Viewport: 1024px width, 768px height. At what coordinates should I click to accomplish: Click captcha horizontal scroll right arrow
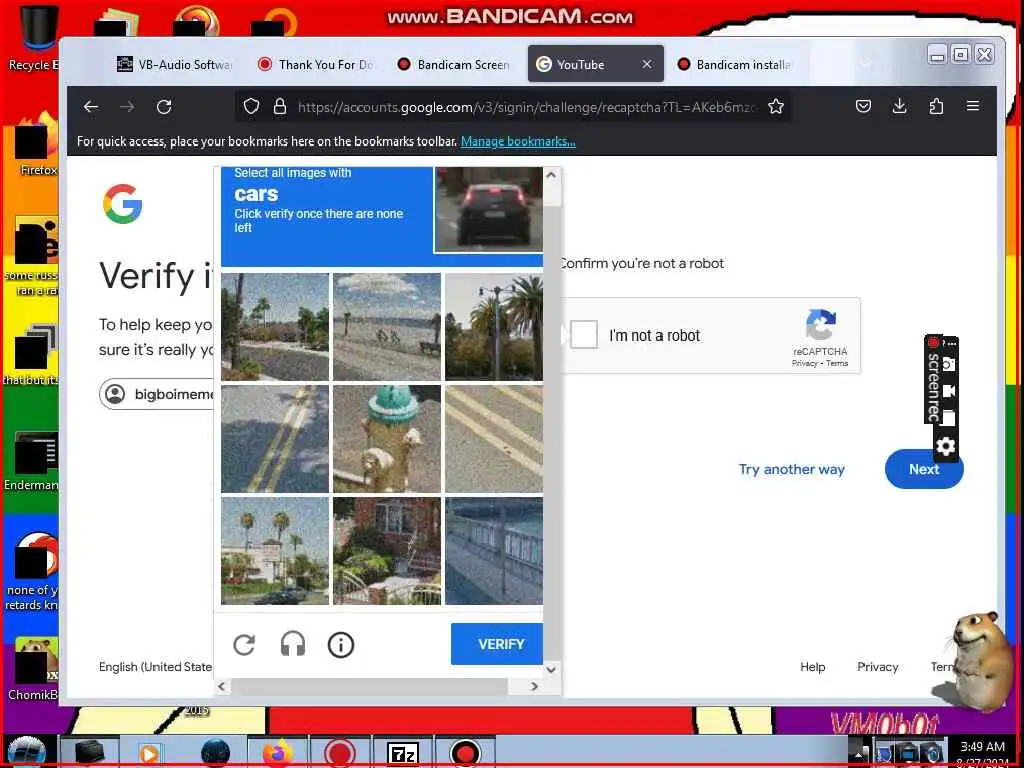(534, 686)
